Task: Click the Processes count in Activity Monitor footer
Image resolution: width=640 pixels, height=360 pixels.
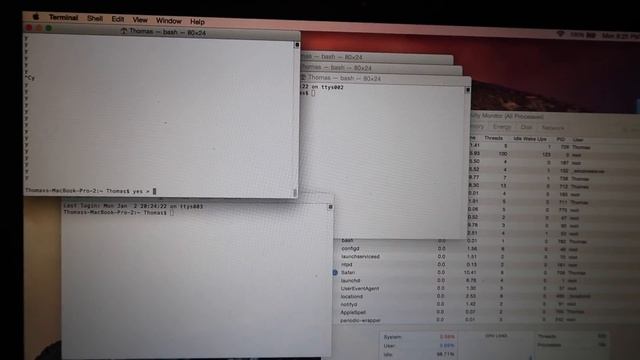Action: pyautogui.click(x=602, y=344)
